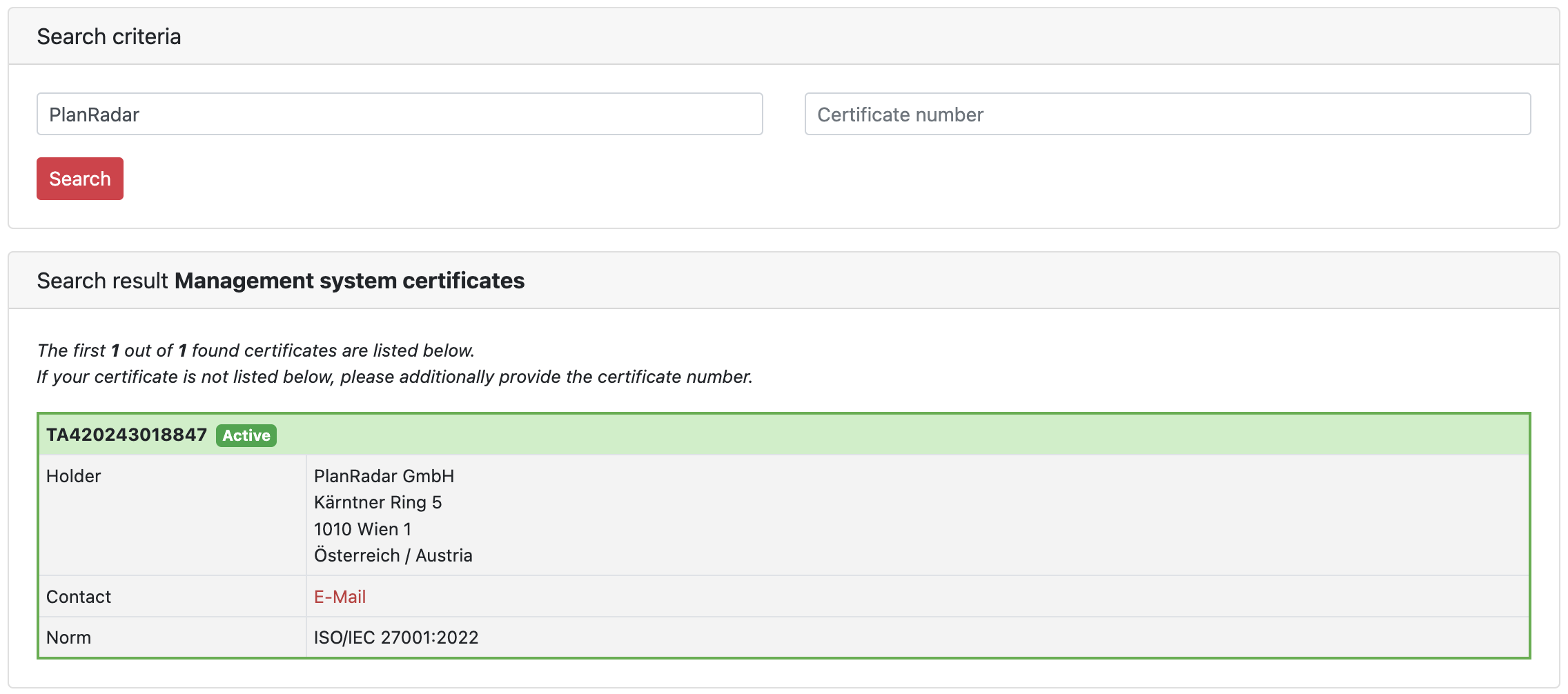Click the Holder row label
1568x694 pixels.
[x=74, y=476]
